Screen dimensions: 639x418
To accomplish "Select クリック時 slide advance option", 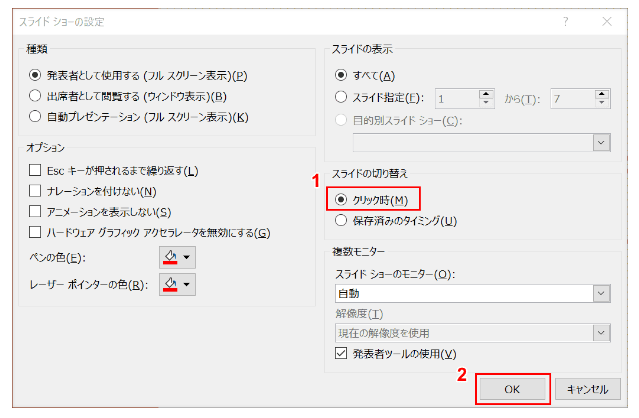I will coord(343,199).
